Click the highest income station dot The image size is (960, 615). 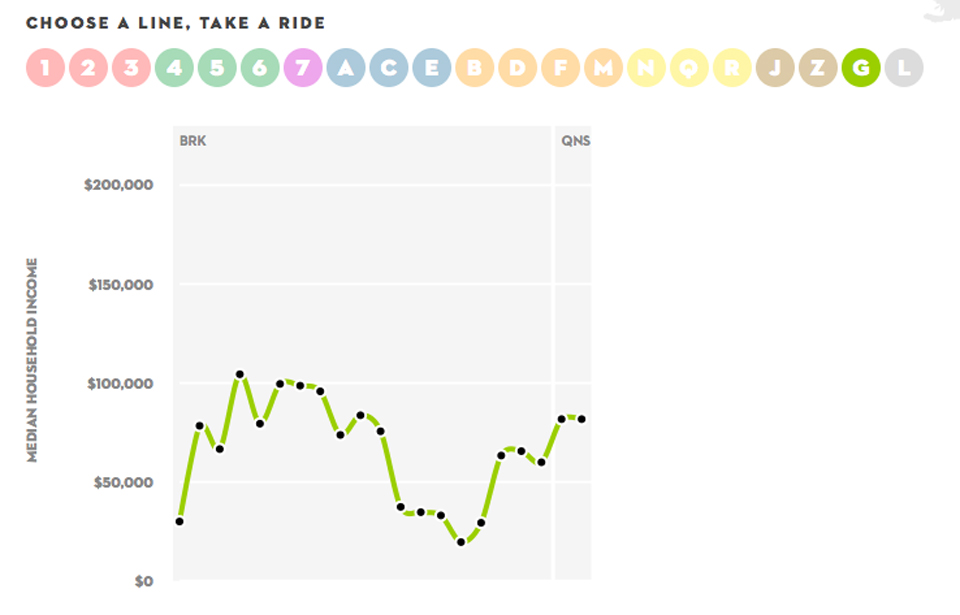tap(240, 375)
